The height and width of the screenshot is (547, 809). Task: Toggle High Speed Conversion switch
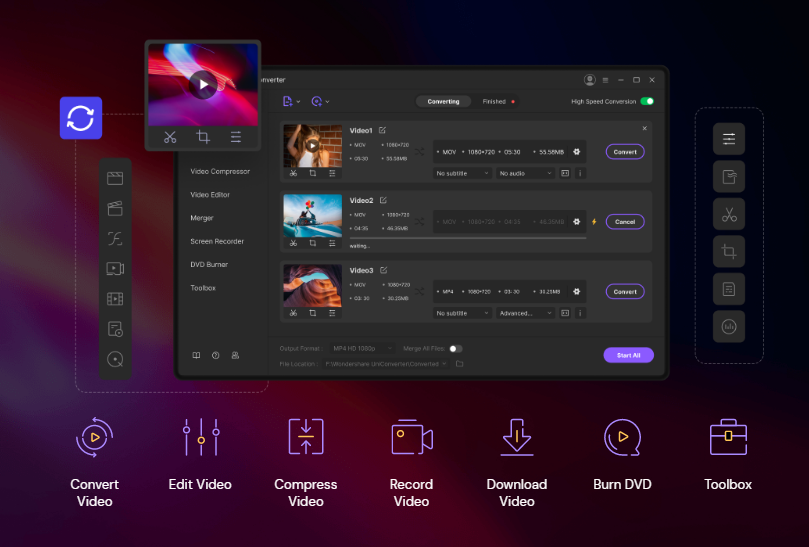click(647, 101)
